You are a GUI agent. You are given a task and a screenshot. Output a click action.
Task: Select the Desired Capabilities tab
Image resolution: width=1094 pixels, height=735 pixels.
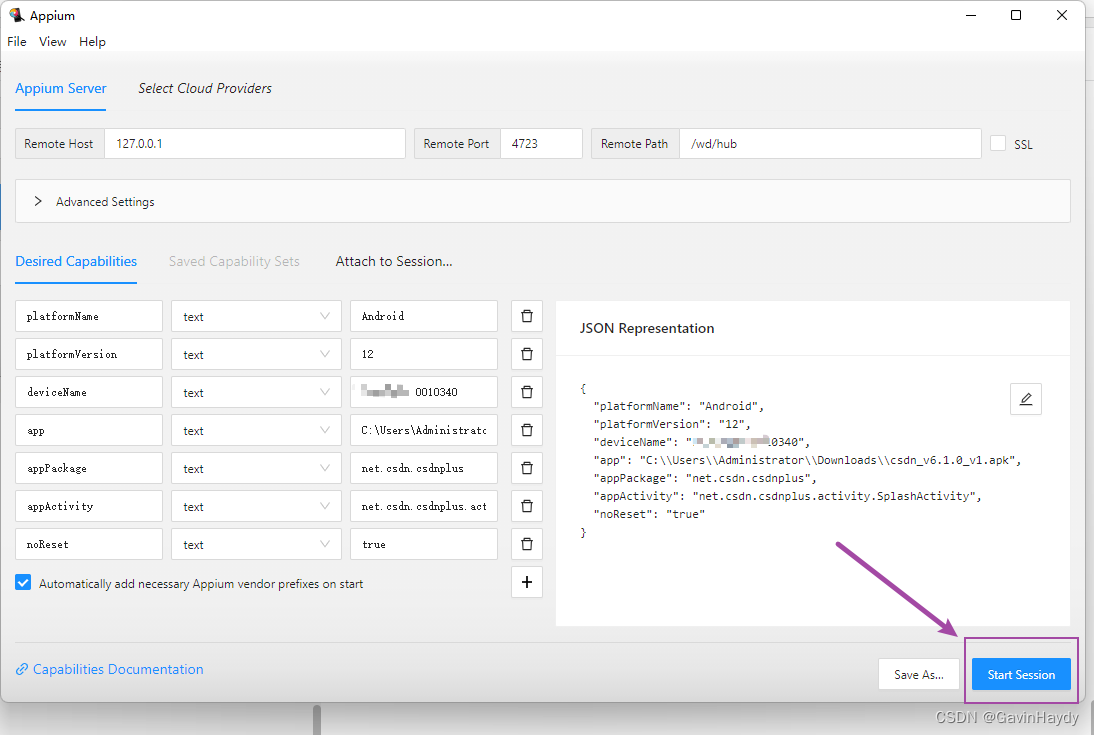[76, 262]
